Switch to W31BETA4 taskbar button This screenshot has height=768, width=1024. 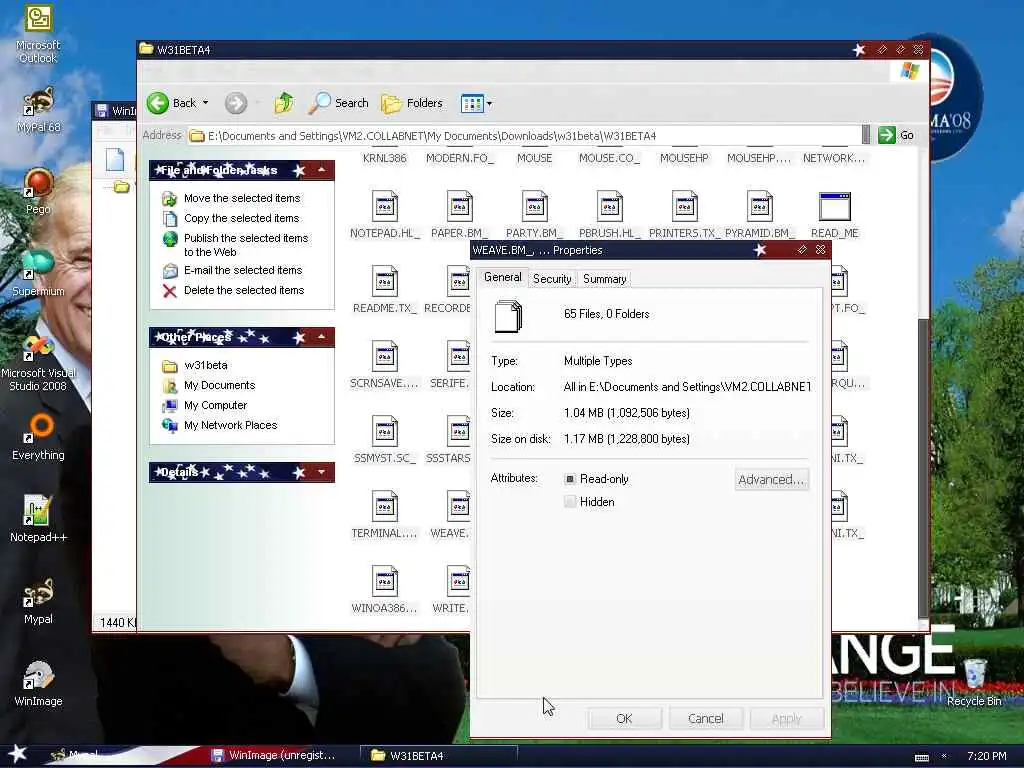coord(439,756)
